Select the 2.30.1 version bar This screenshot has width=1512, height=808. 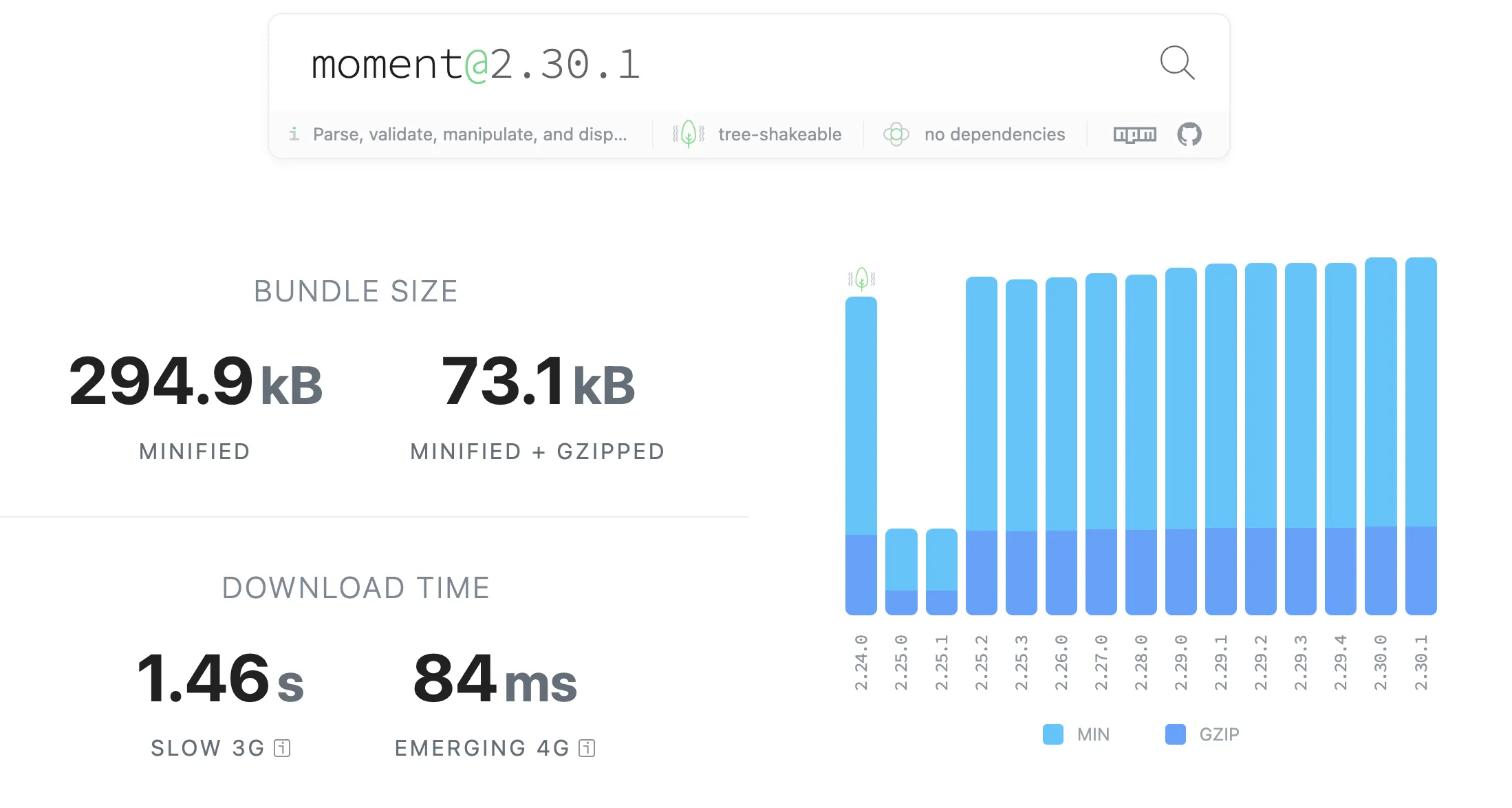[x=1421, y=435]
